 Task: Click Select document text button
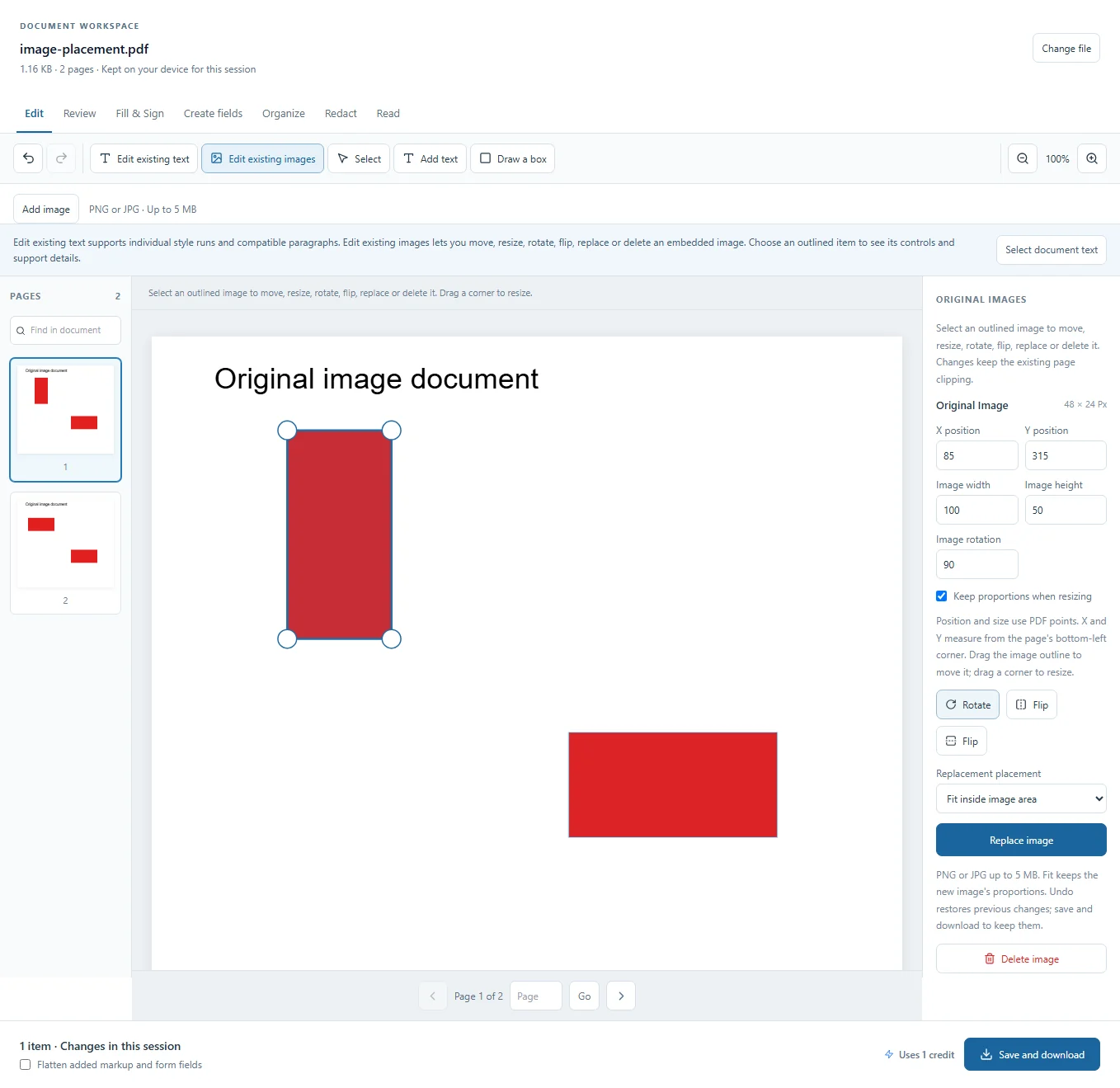[x=1052, y=250]
